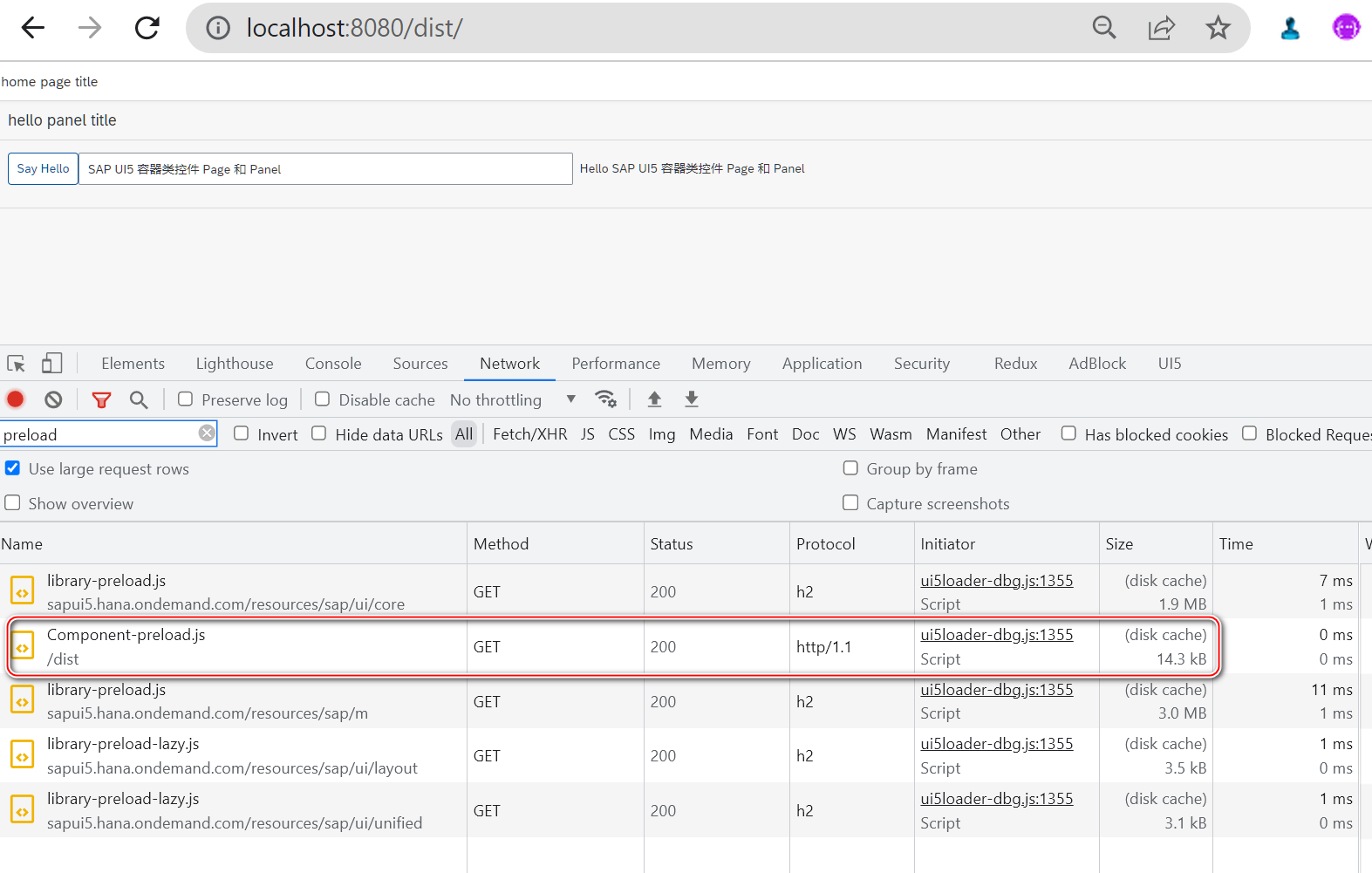Viewport: 1372px width, 873px height.
Task: Open the No throttling dropdown
Action: 513,399
